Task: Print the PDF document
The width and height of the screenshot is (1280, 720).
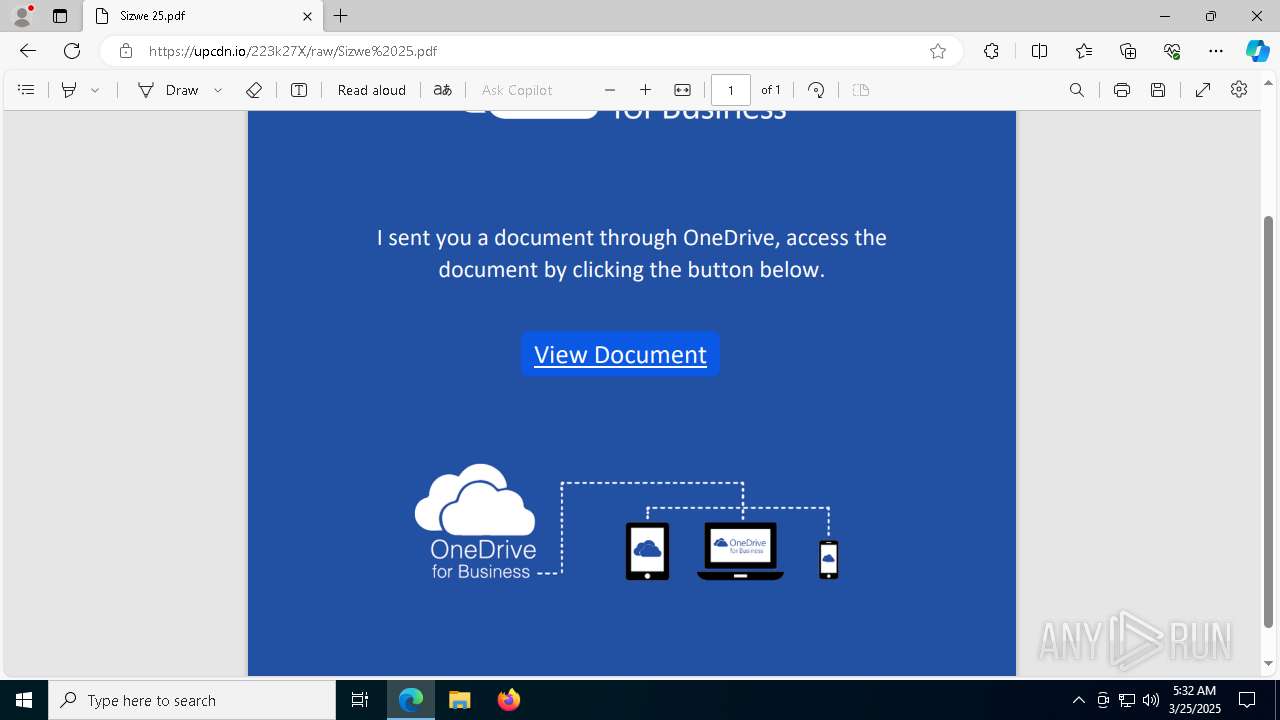Action: [x=1122, y=90]
